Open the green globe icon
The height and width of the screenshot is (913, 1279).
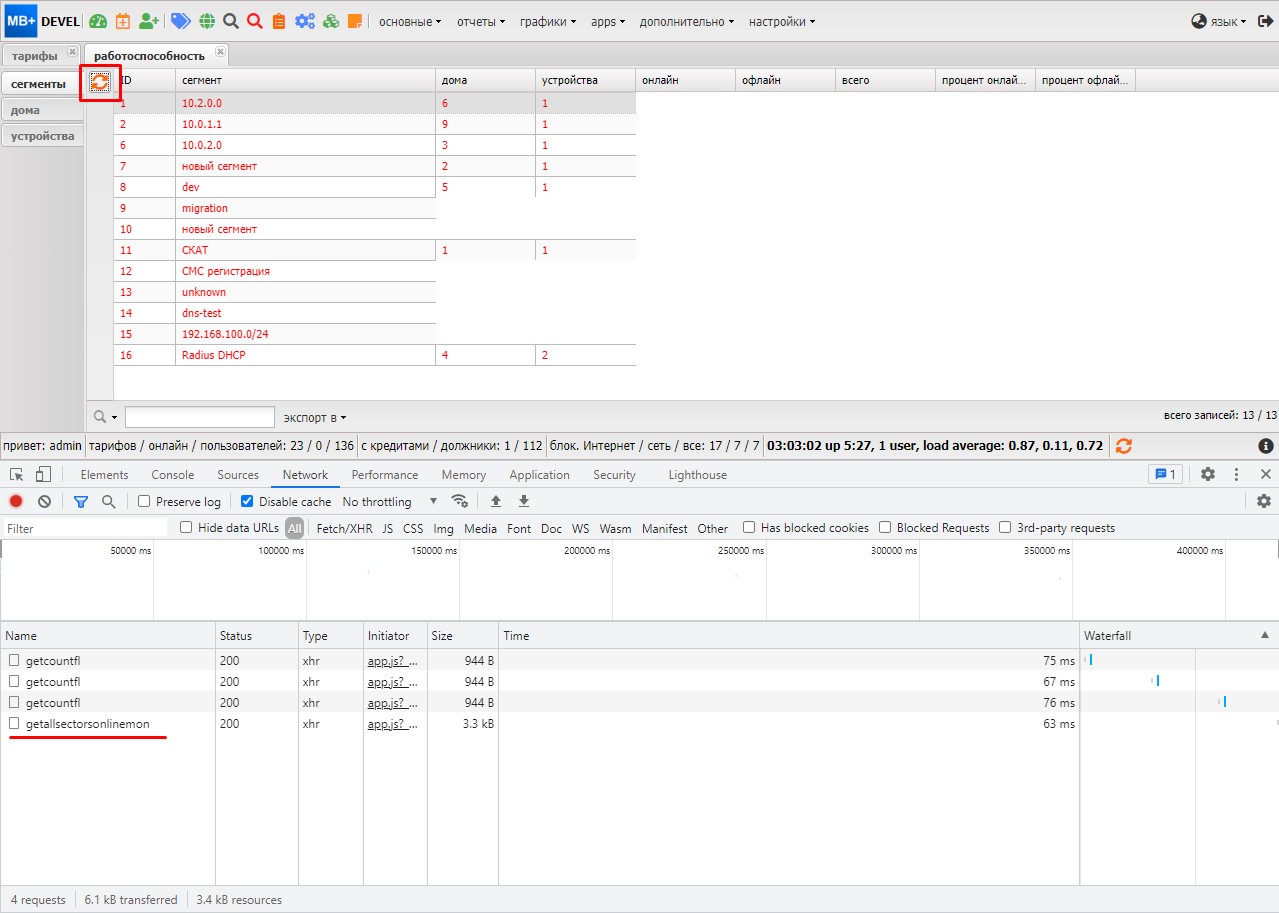[x=207, y=21]
